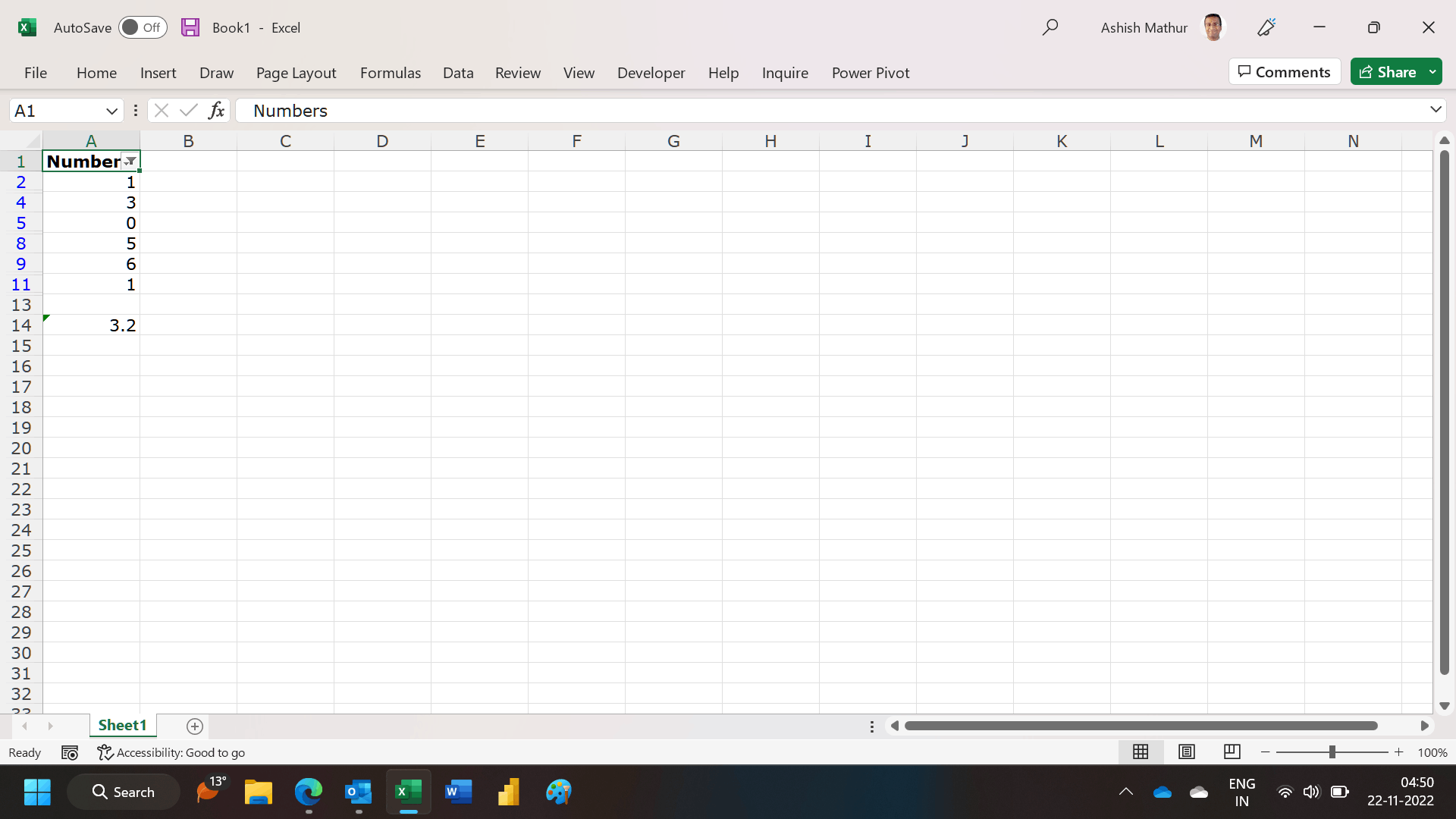Open the Power Pivot tab

(x=870, y=73)
